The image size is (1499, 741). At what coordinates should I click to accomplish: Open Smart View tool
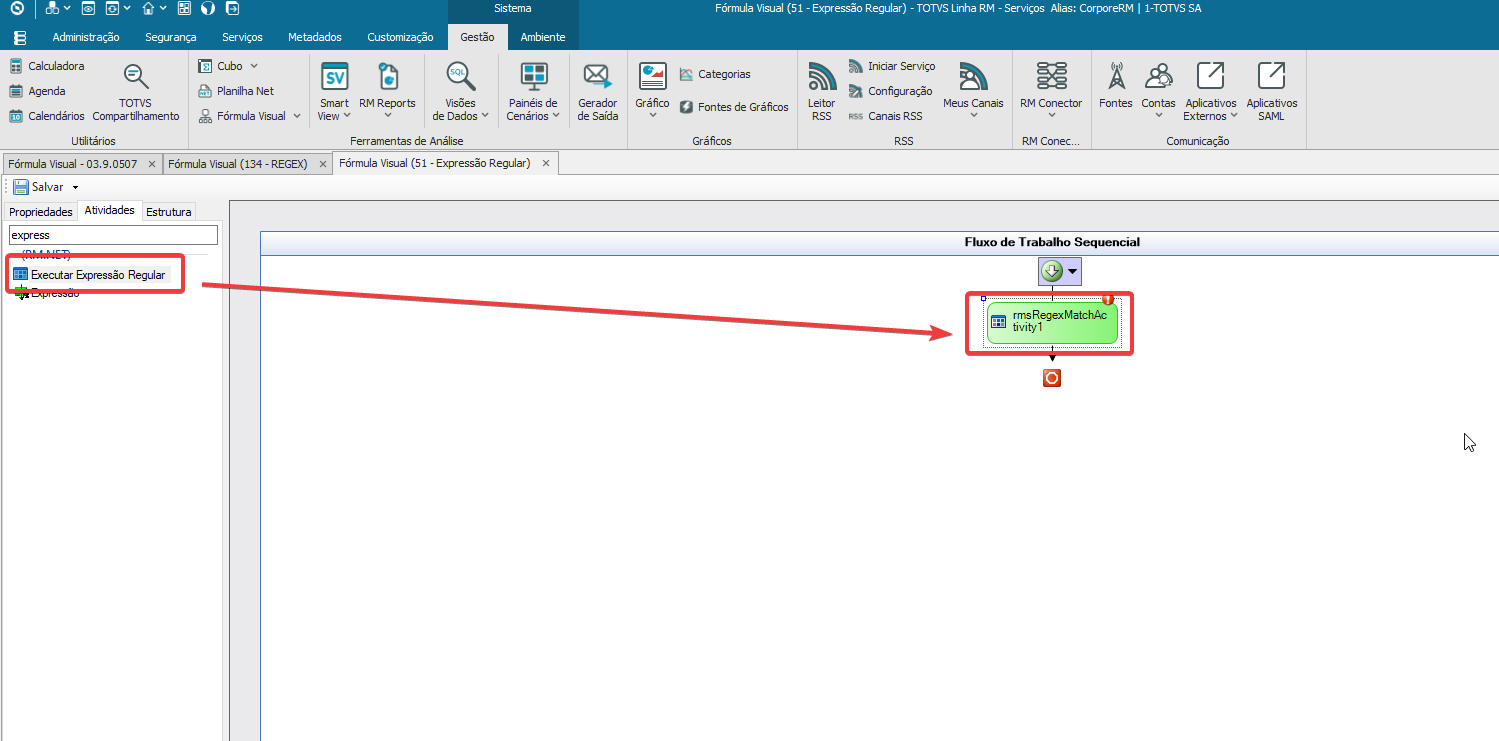pos(334,92)
